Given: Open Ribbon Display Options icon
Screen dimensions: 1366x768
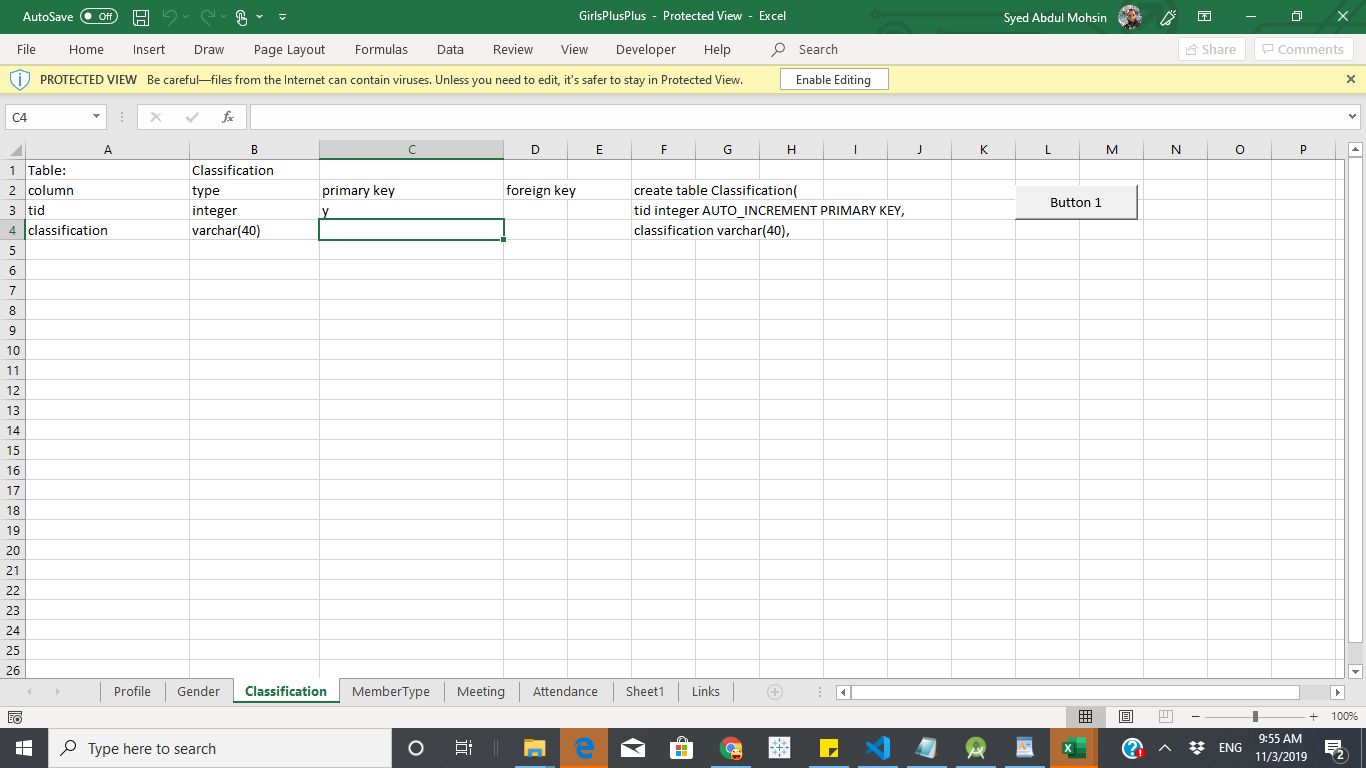Looking at the screenshot, I should point(1205,17).
